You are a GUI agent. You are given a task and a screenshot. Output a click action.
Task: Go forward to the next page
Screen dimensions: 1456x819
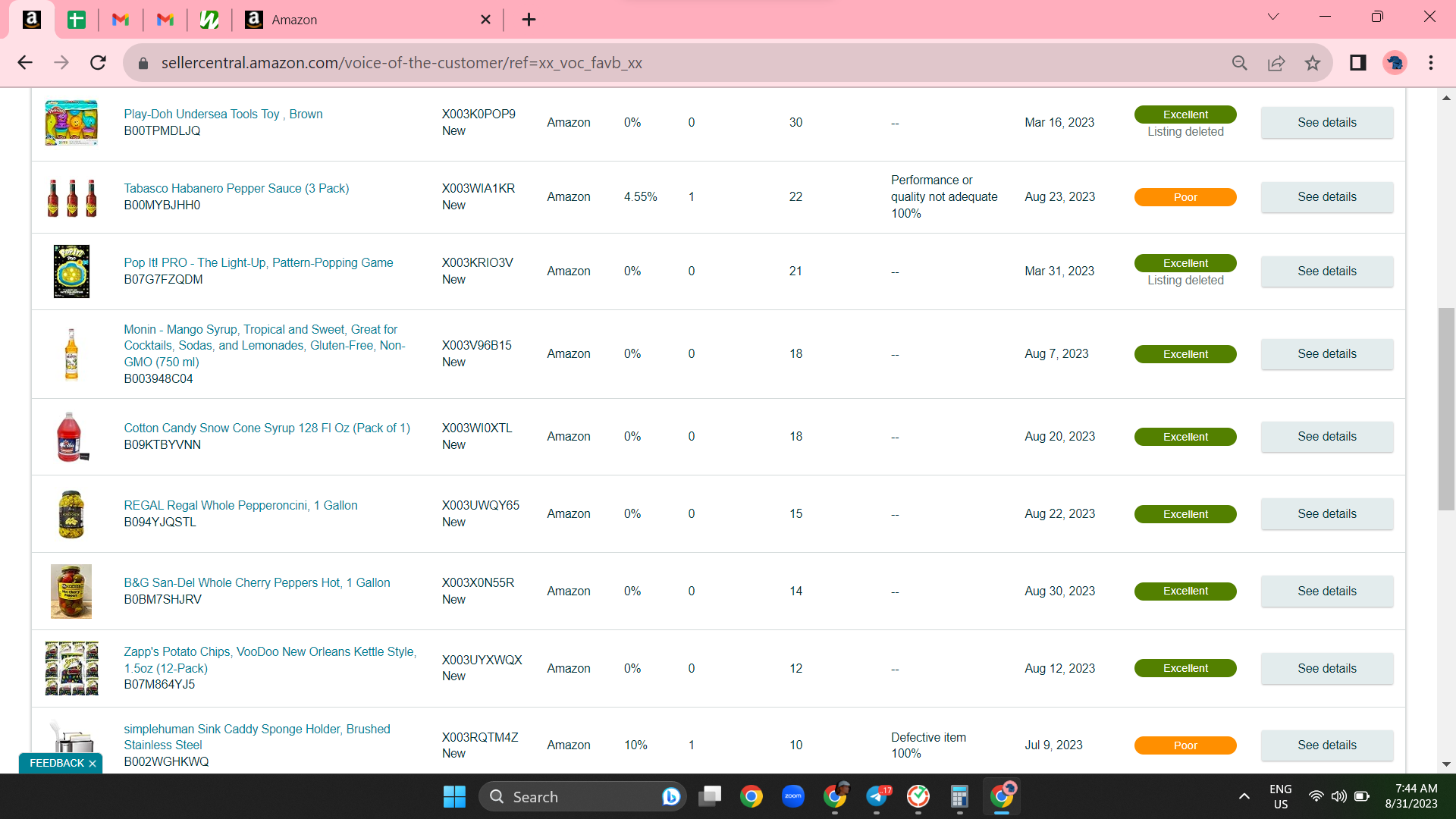pos(61,63)
